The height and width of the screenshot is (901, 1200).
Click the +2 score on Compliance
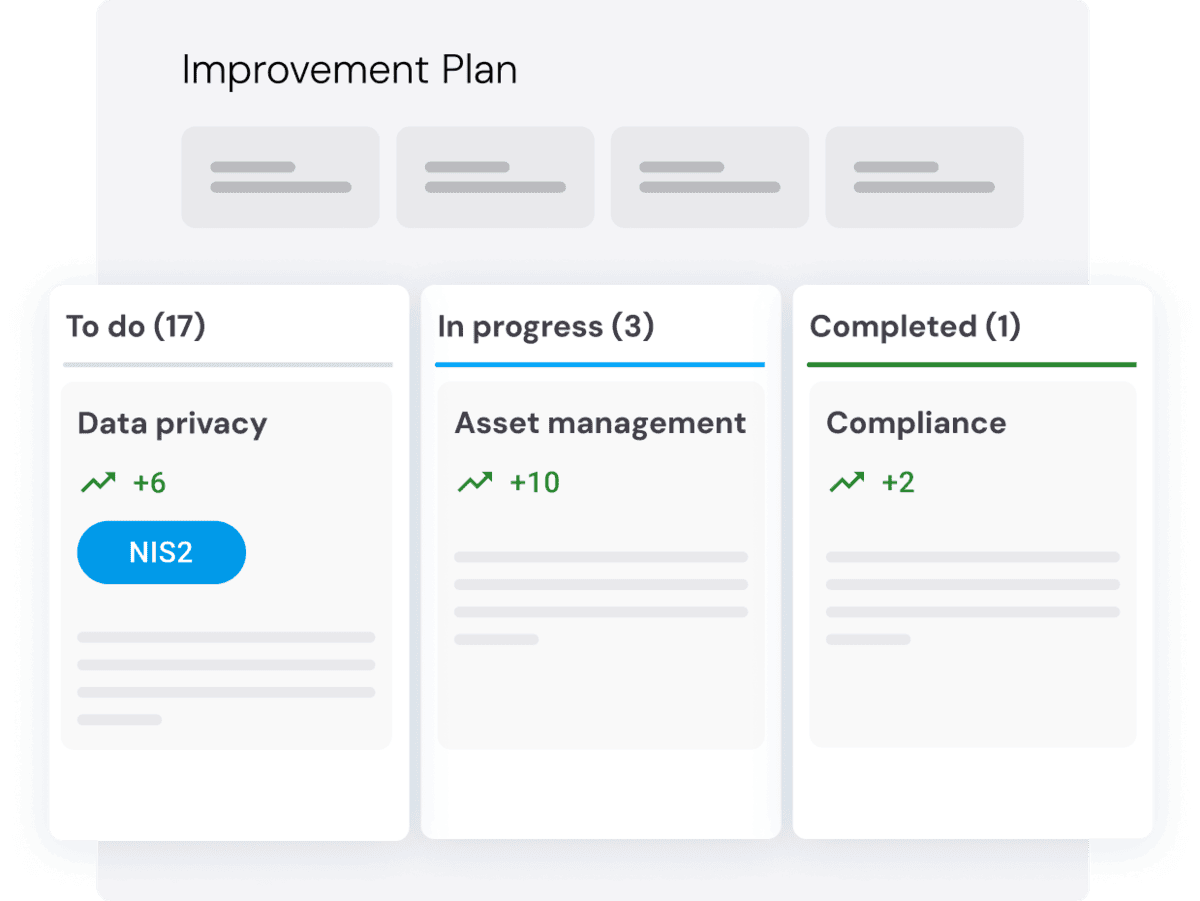898,483
